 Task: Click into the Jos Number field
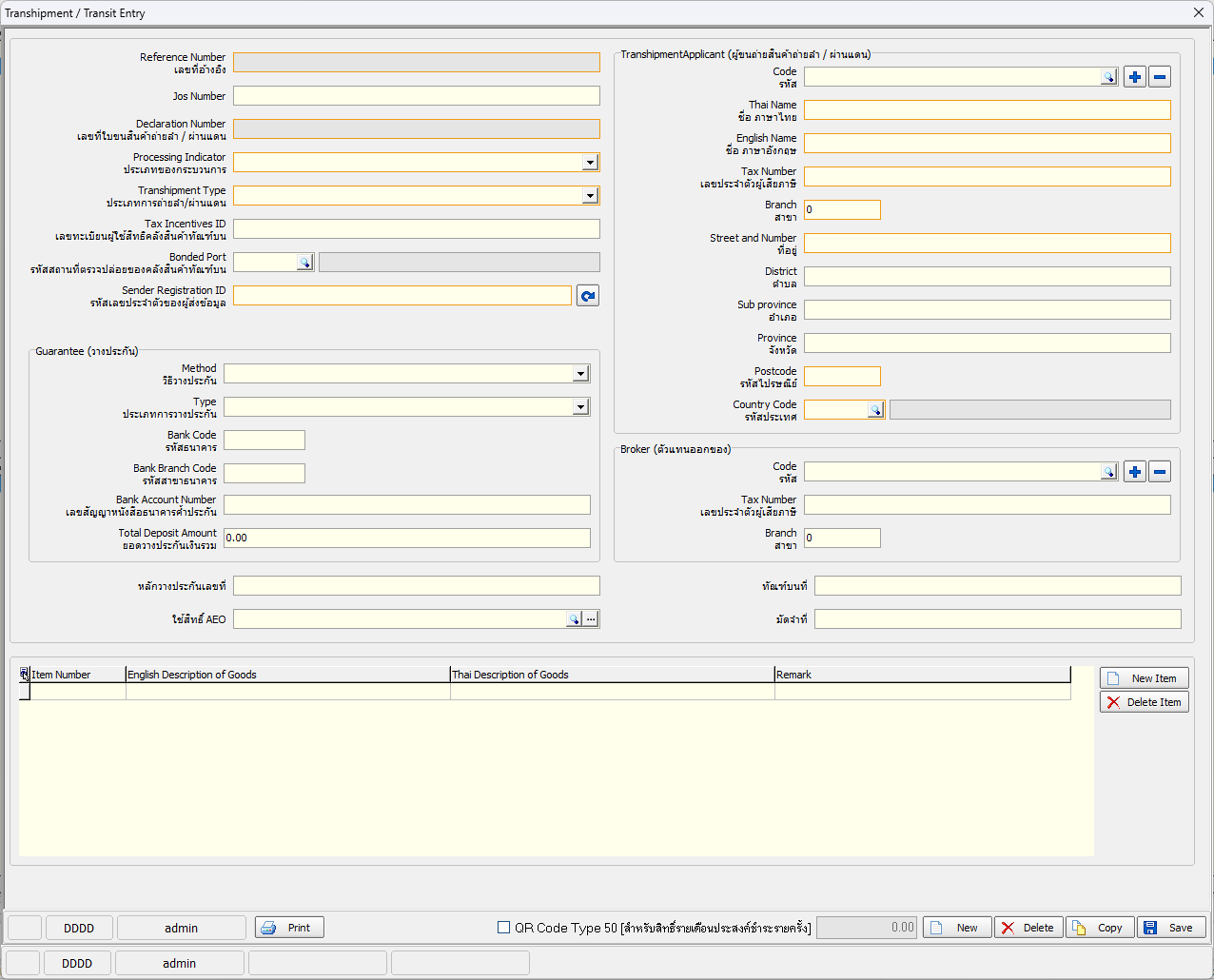[416, 96]
